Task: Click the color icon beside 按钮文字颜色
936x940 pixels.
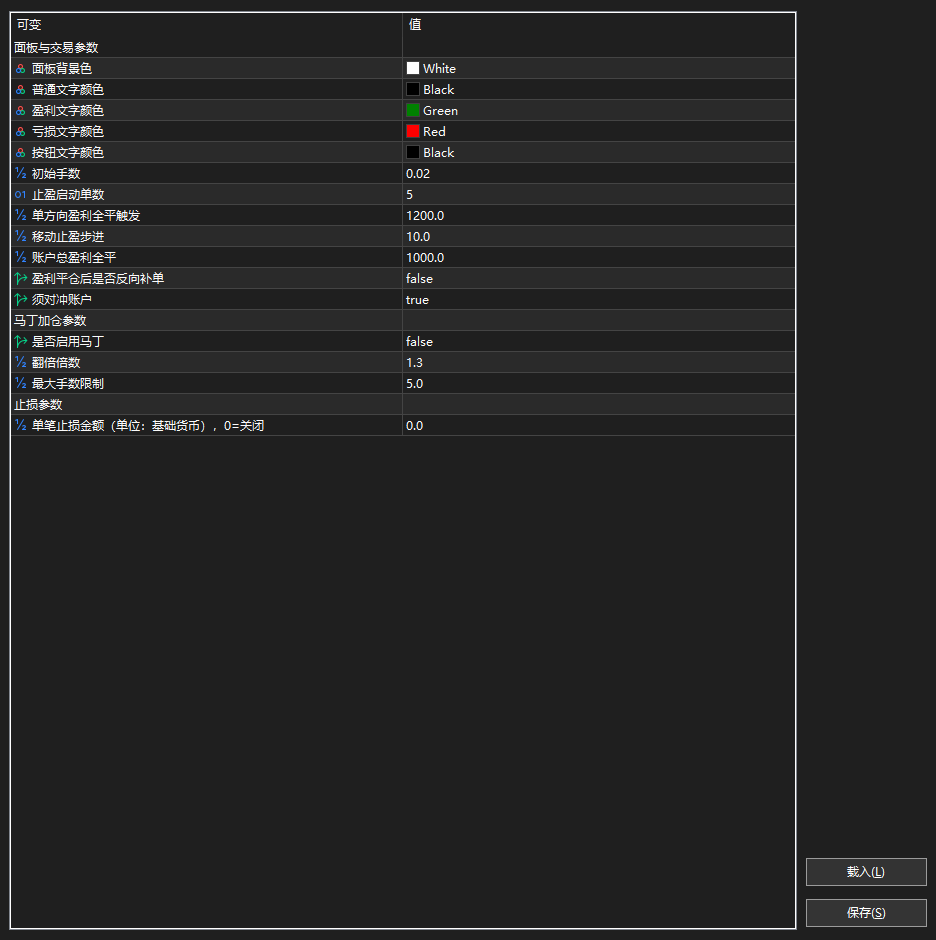Action: [20, 153]
